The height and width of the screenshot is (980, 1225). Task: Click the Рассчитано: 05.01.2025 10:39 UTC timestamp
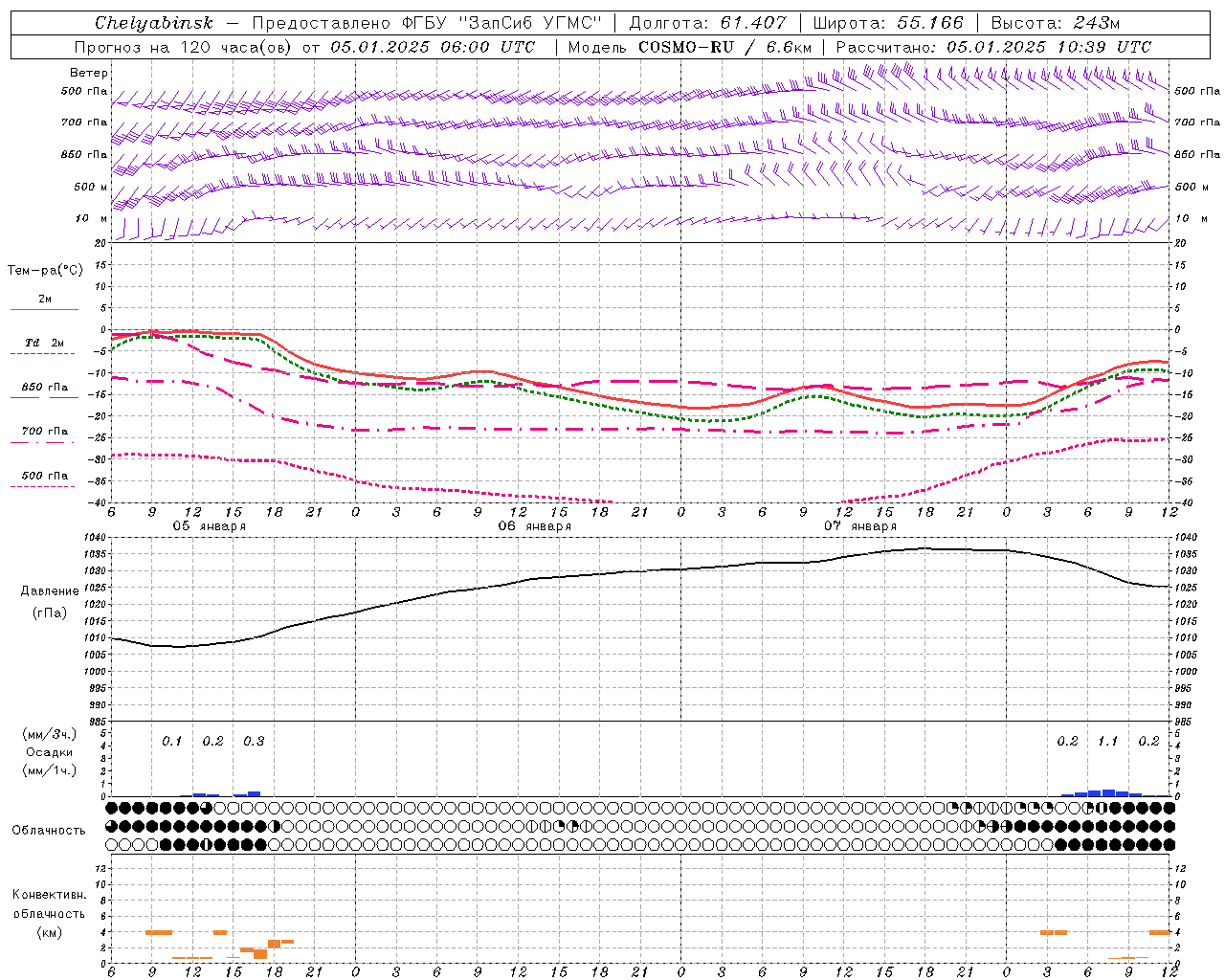993,47
